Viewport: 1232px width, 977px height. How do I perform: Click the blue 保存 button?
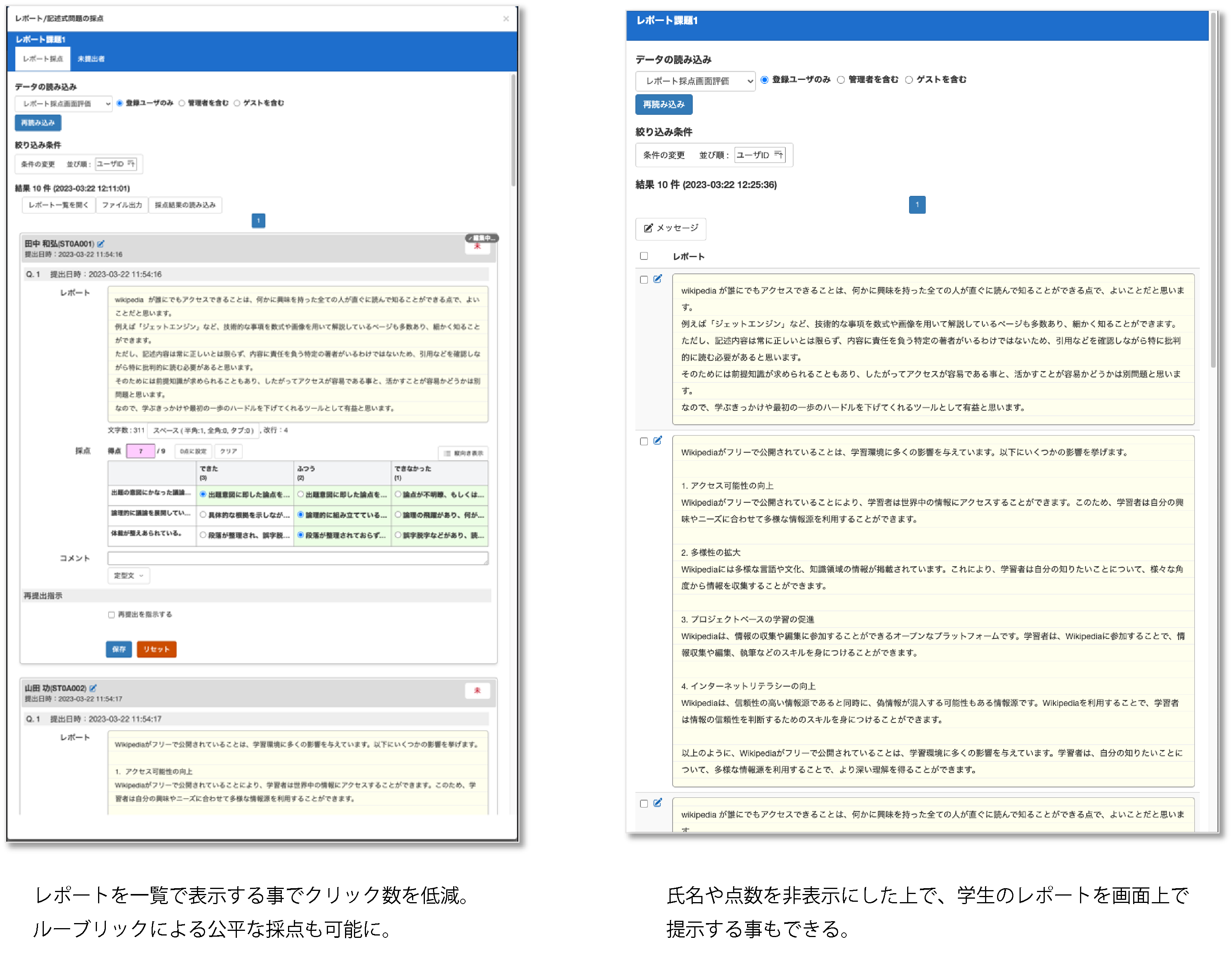[x=119, y=649]
